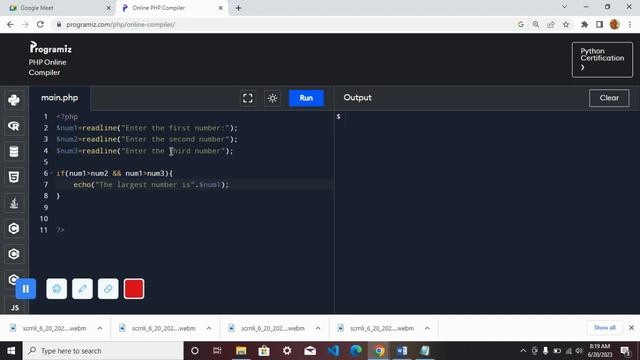Click the "Enter the first number:" code line

147,128
